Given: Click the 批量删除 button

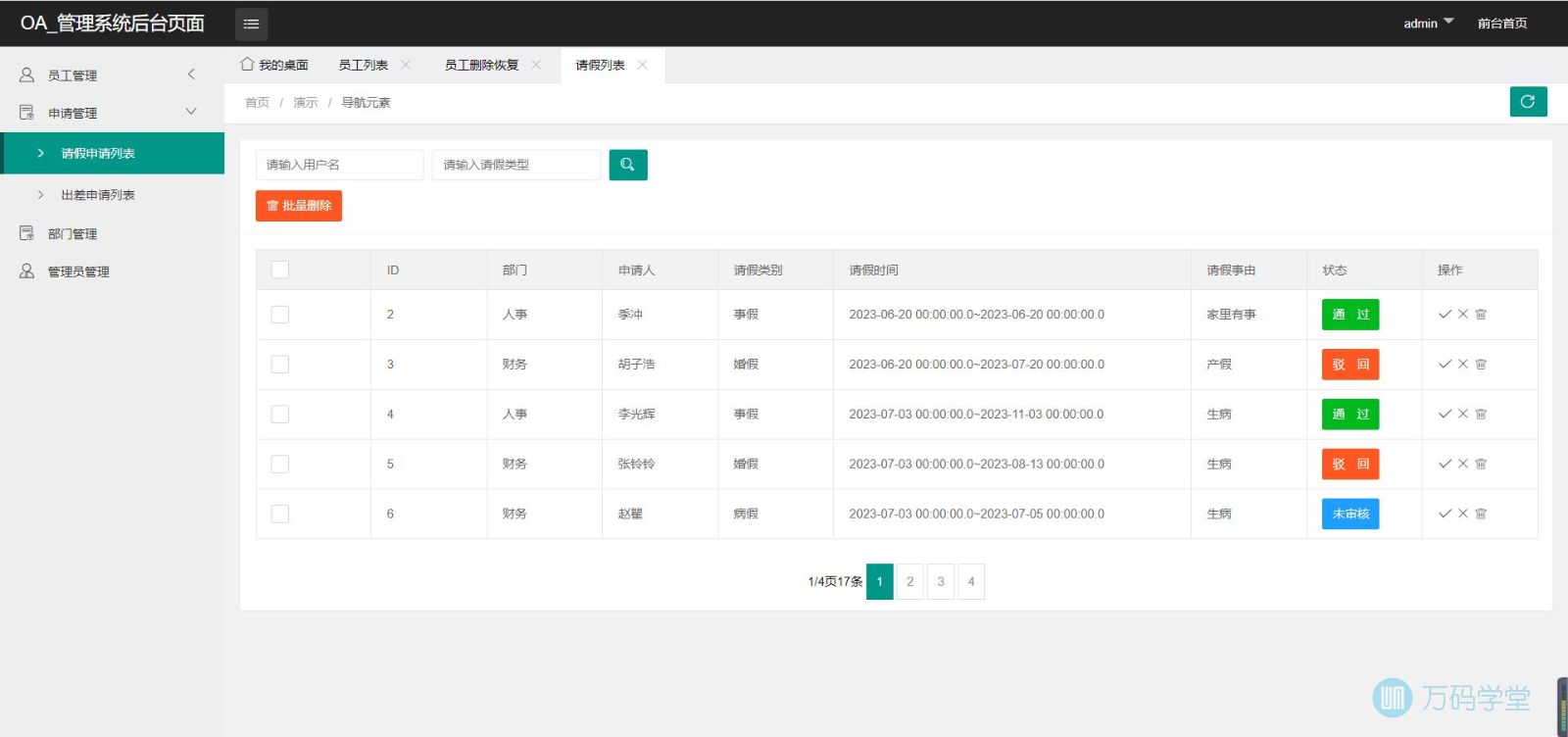Looking at the screenshot, I should [x=299, y=206].
